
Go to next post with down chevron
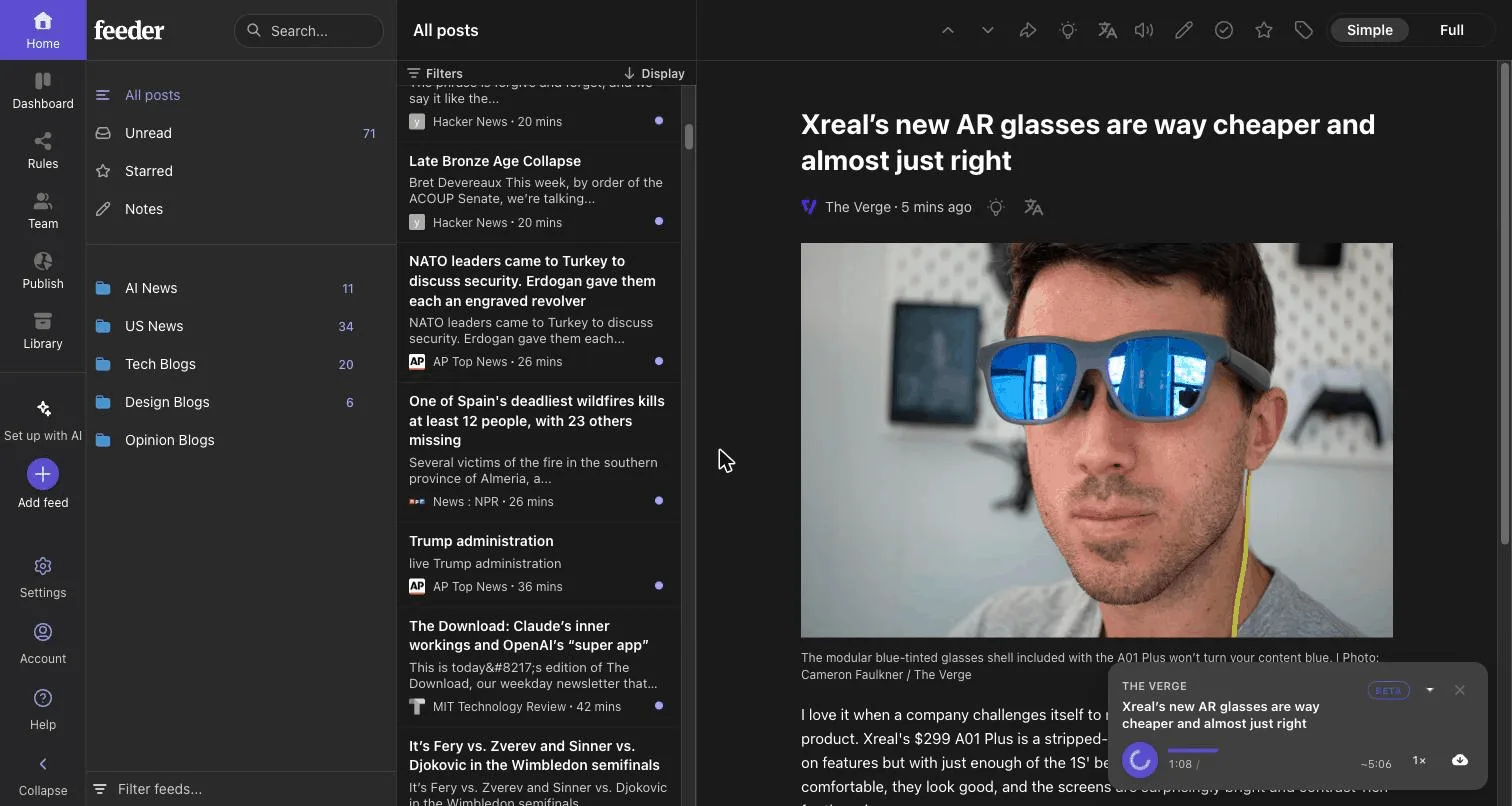coord(988,30)
